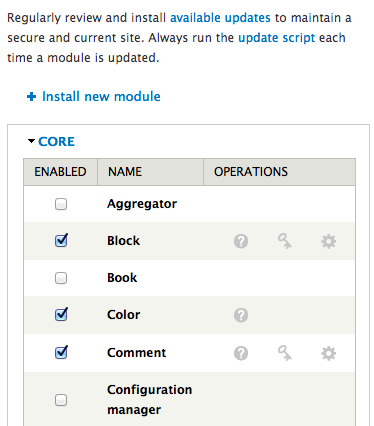Collapse the CORE section triangle

click(x=31, y=141)
